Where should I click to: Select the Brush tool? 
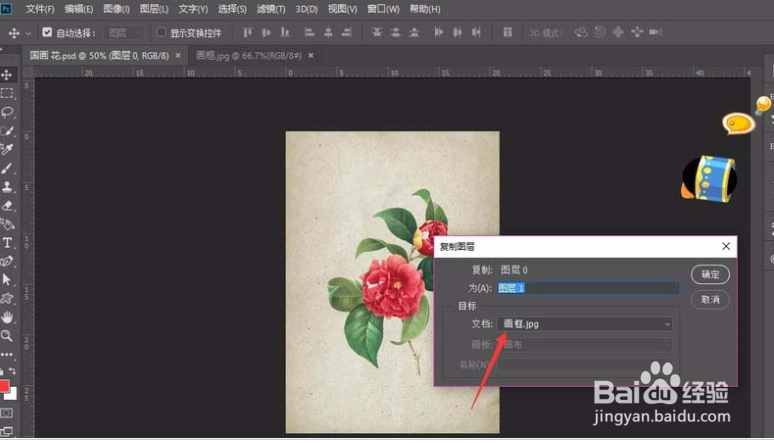point(7,168)
